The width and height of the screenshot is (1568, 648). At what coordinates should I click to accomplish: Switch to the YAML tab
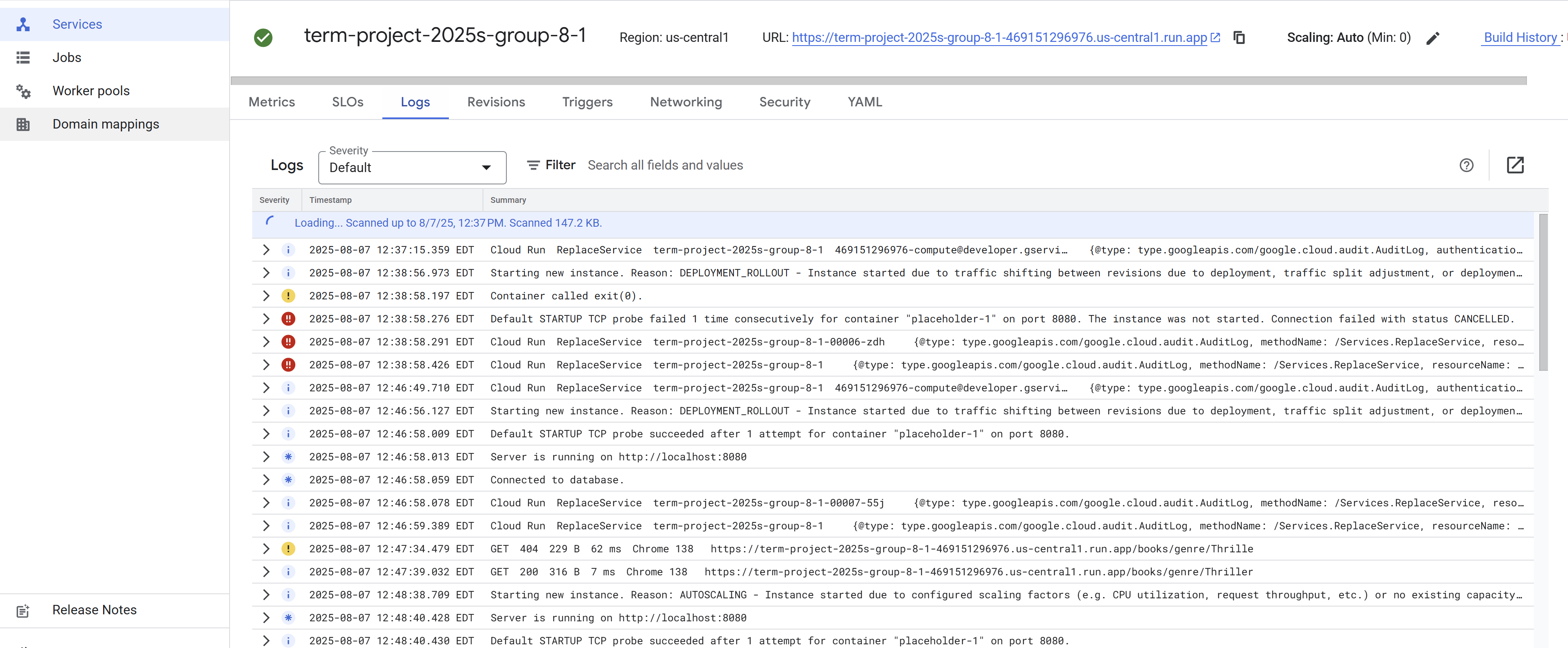click(864, 102)
